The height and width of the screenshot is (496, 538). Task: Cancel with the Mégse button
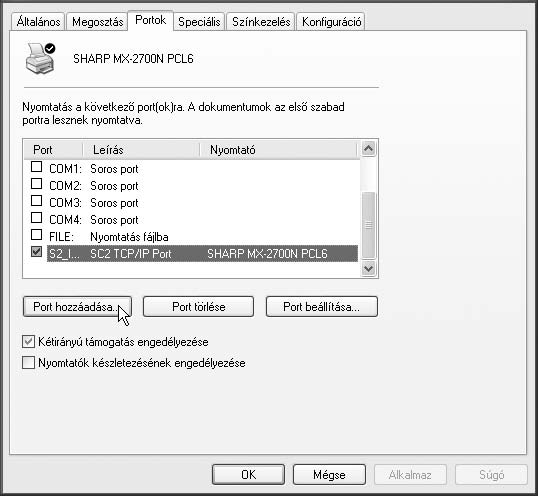click(329, 475)
